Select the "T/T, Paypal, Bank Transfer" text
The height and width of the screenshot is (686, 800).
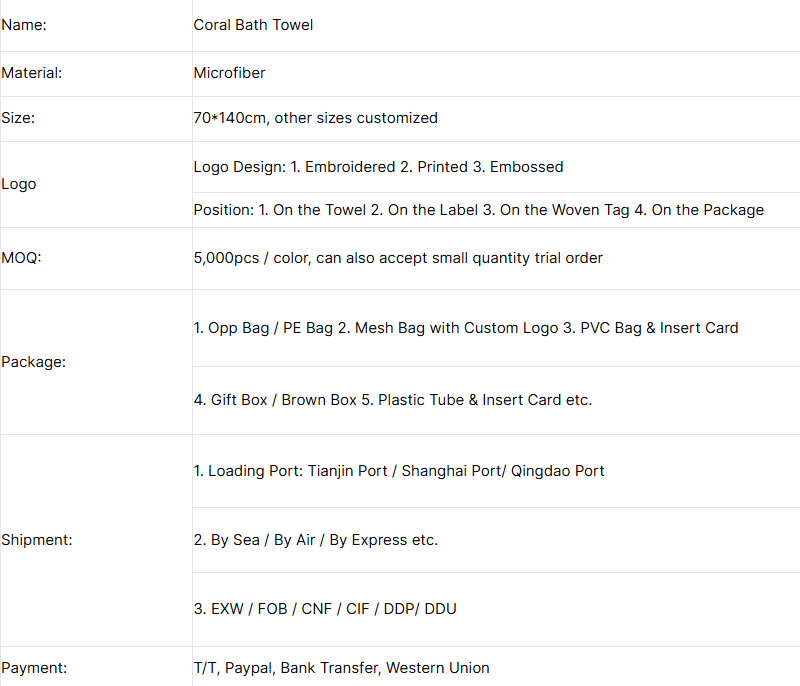[341, 668]
